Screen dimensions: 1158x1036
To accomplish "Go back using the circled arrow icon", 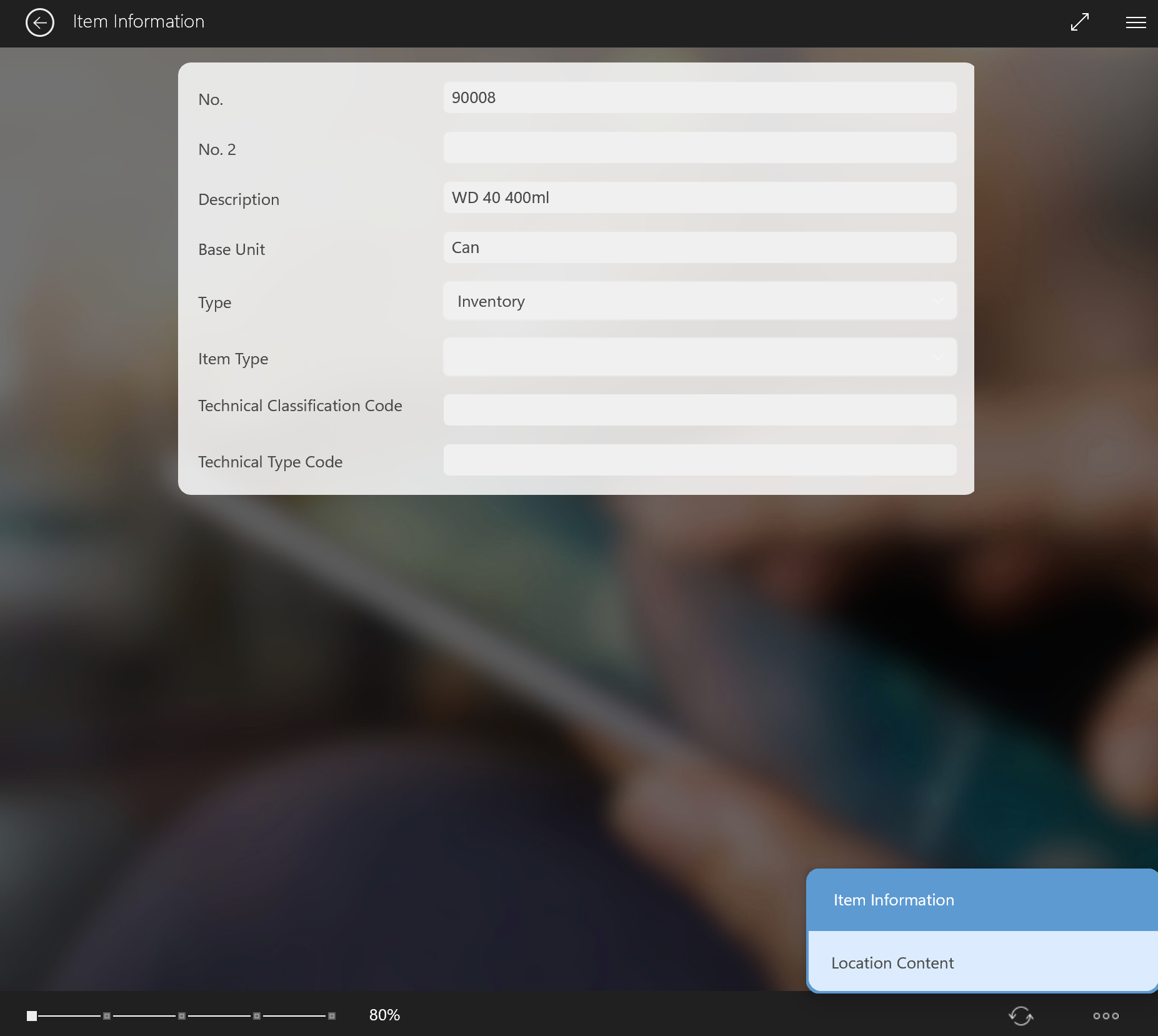I will [40, 23].
